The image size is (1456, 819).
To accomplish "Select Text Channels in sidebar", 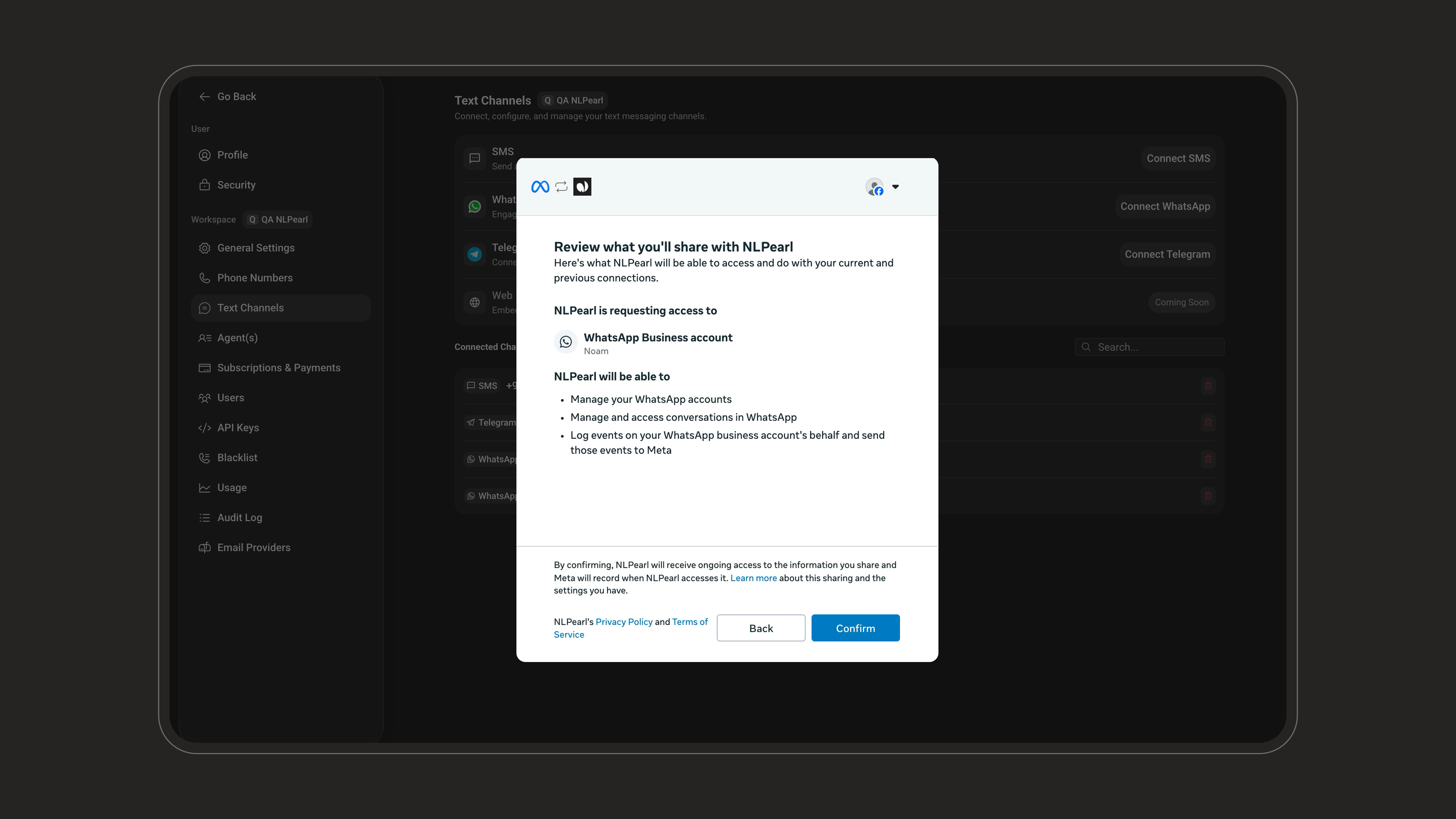I will pos(280,307).
